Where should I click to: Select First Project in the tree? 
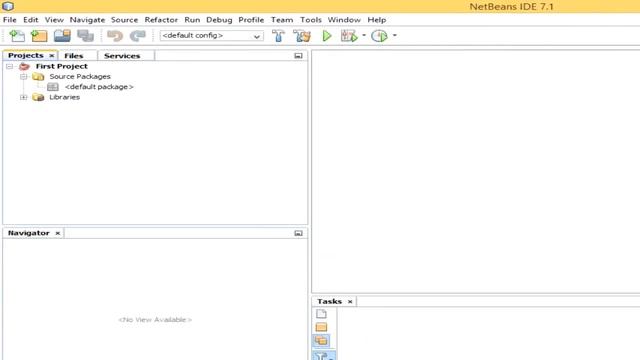point(62,66)
